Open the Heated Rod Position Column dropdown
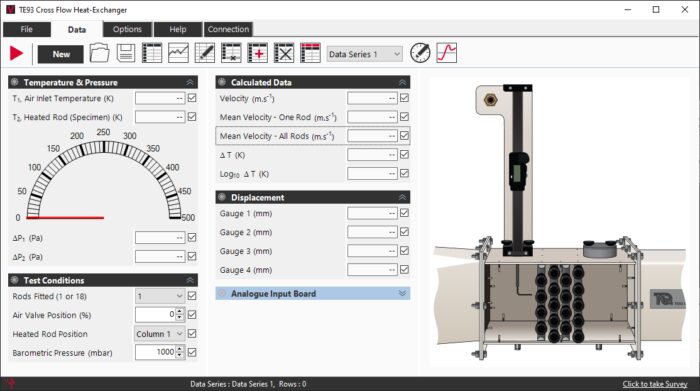The width and height of the screenshot is (700, 391). coord(159,334)
